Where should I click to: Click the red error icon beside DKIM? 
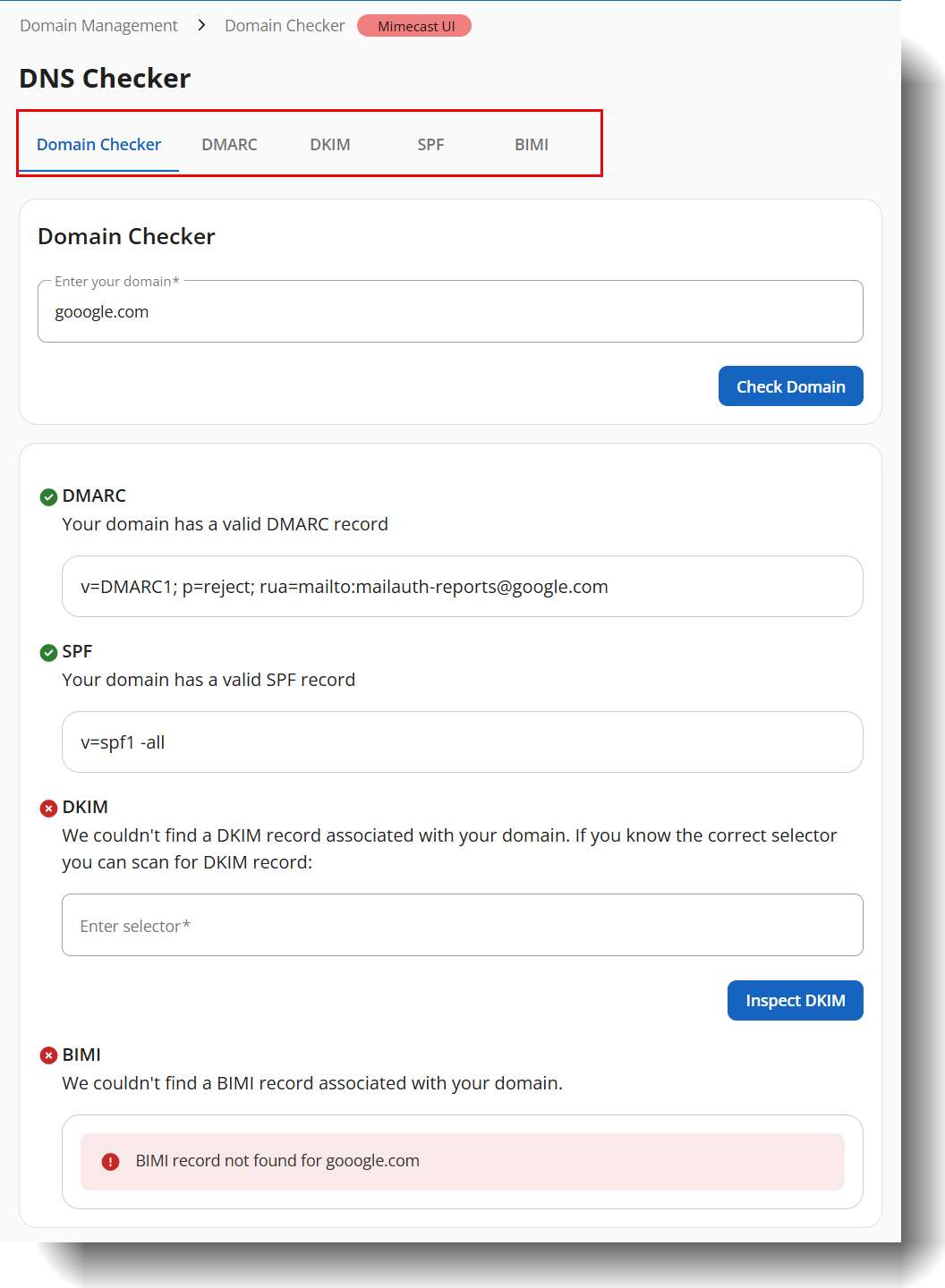coord(49,809)
